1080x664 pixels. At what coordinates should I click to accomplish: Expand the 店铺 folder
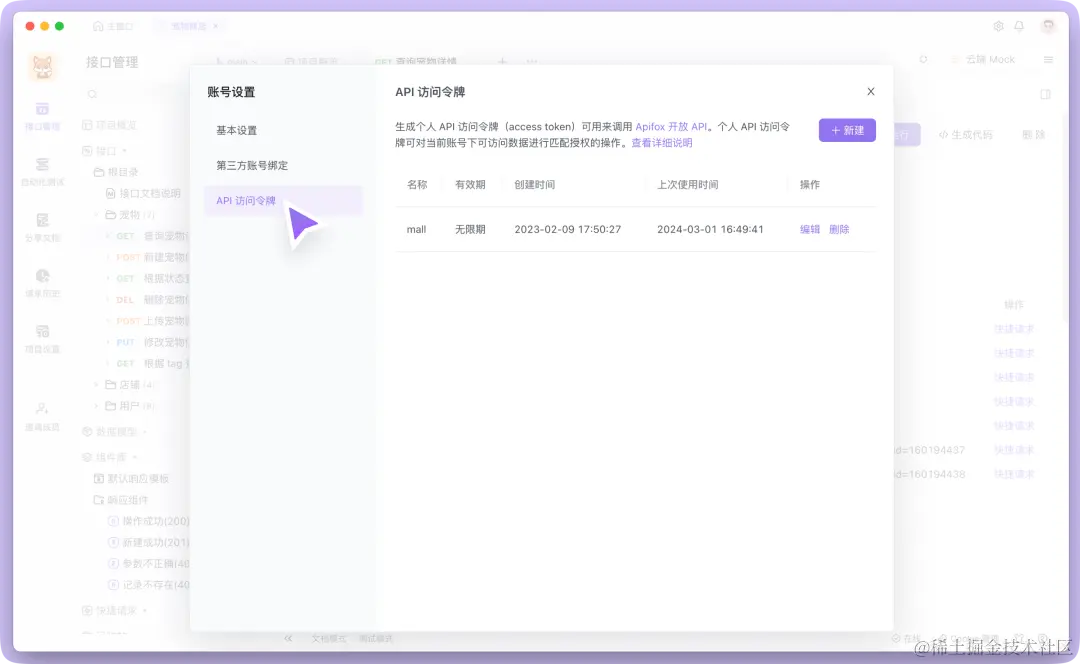[x=97, y=384]
